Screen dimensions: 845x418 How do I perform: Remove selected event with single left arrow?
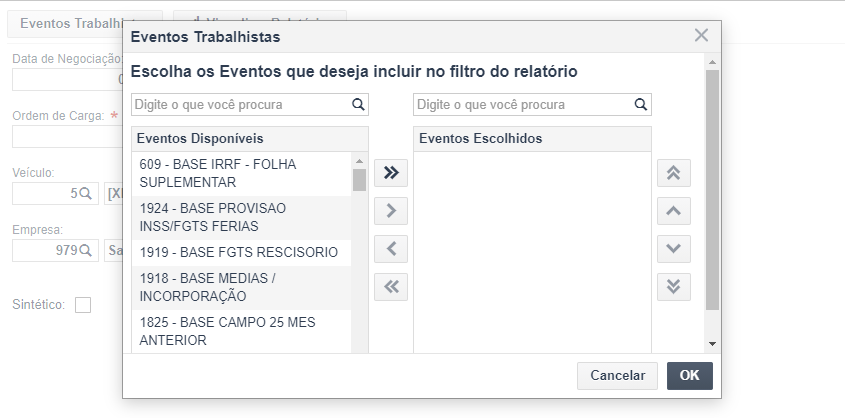391,249
